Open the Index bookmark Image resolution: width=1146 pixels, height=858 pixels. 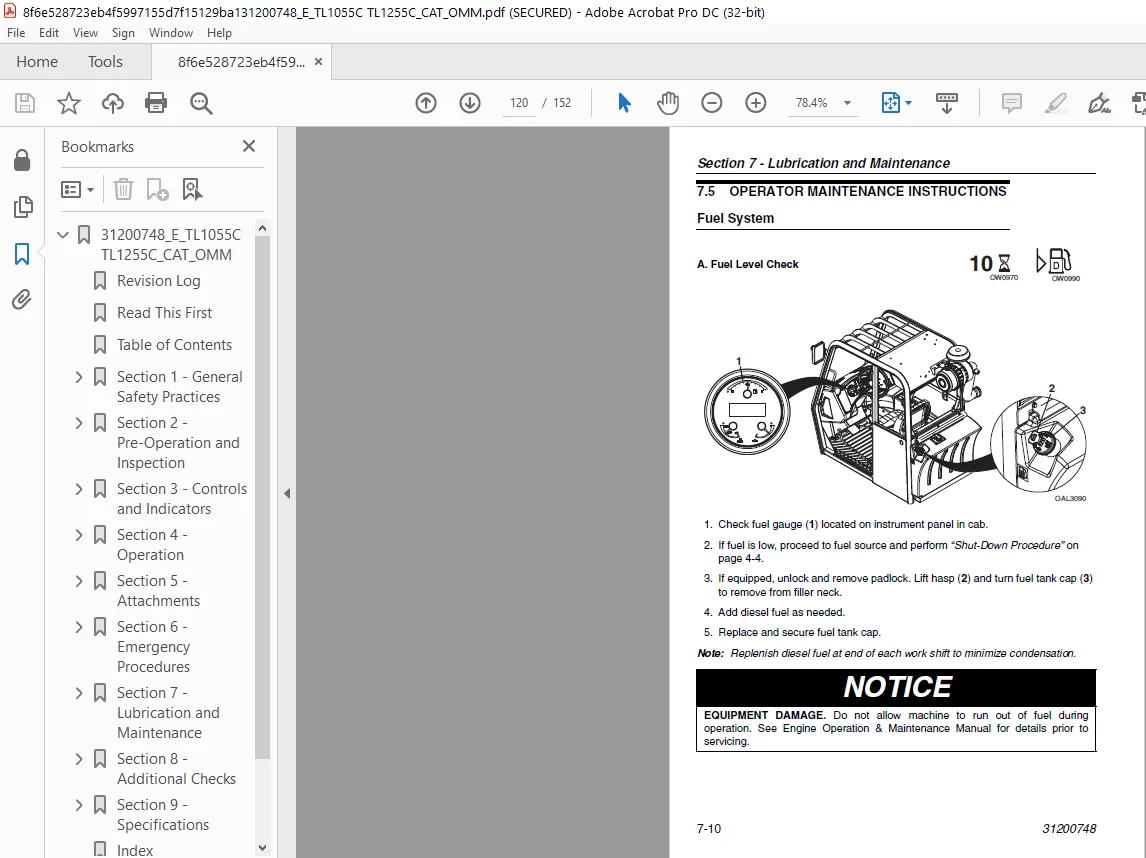[x=135, y=850]
